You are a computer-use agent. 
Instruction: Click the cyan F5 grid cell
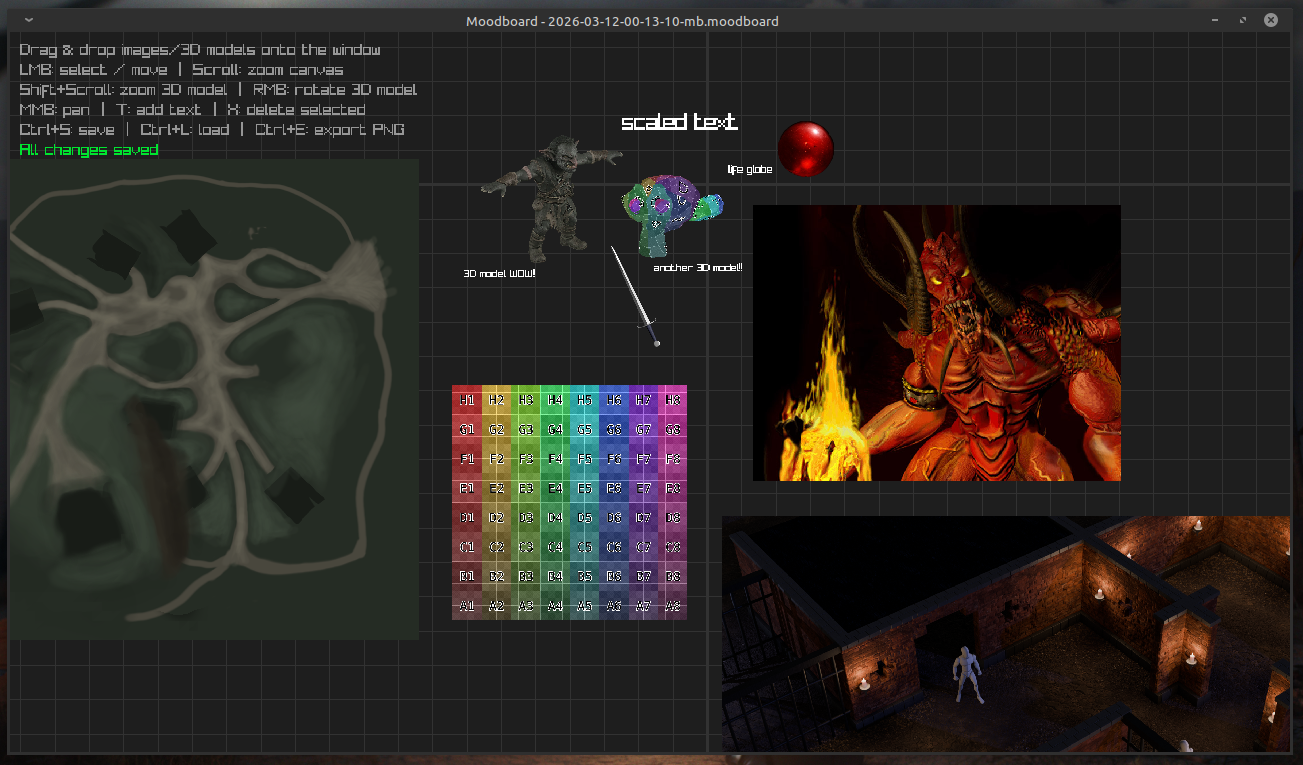click(x=585, y=459)
